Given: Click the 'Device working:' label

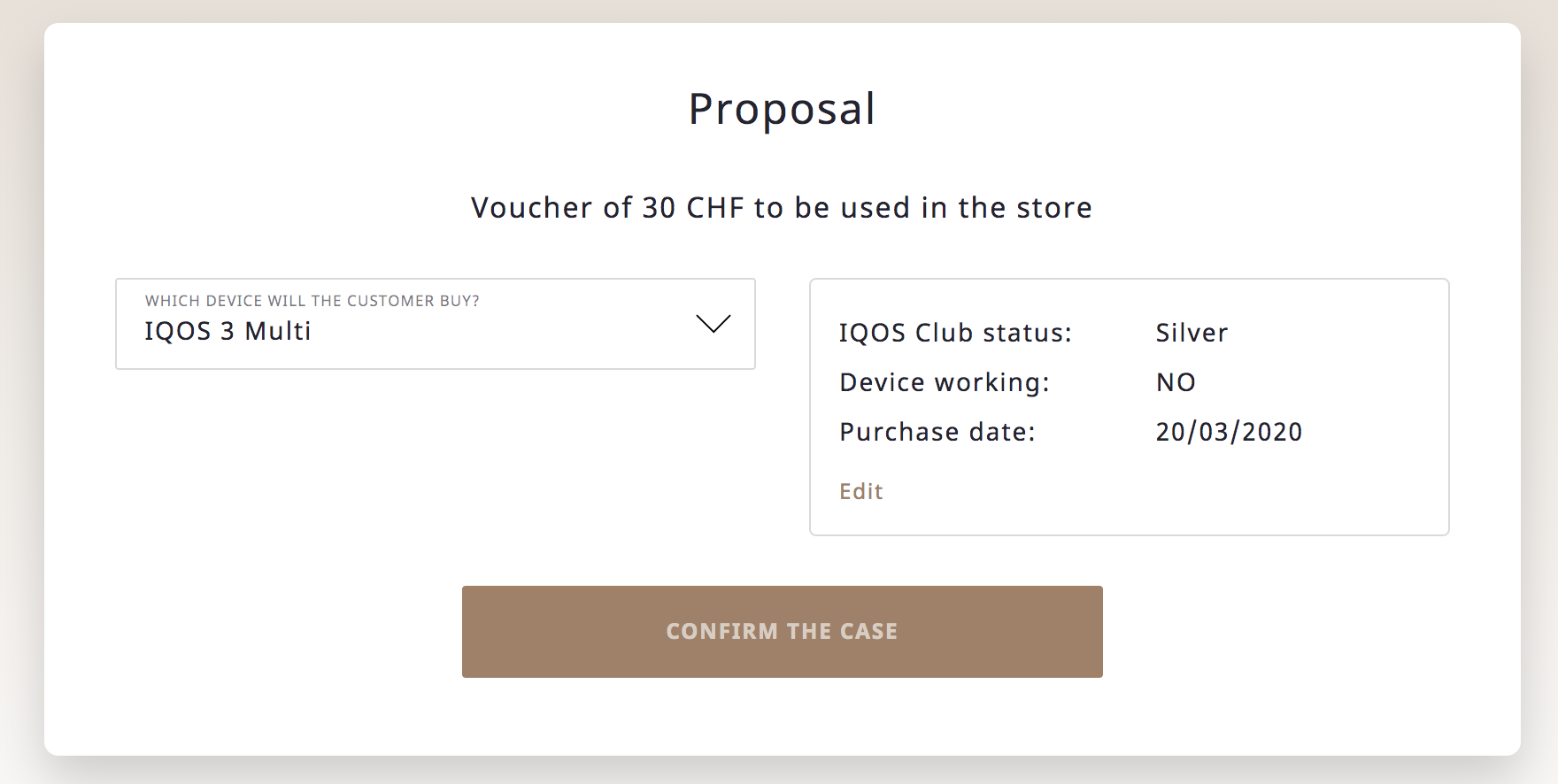Looking at the screenshot, I should coord(944,382).
